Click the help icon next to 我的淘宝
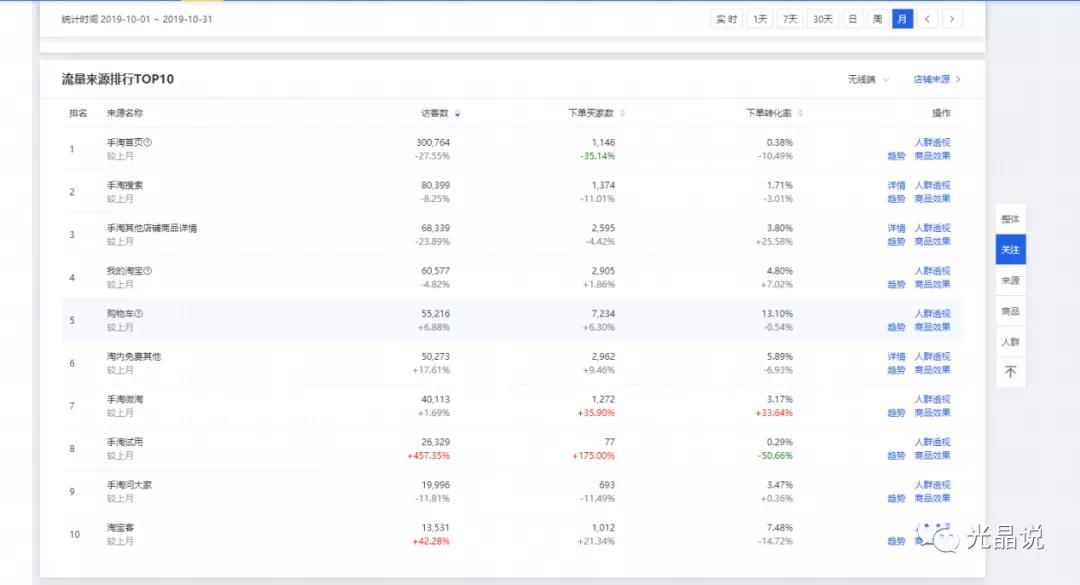 click(x=148, y=271)
